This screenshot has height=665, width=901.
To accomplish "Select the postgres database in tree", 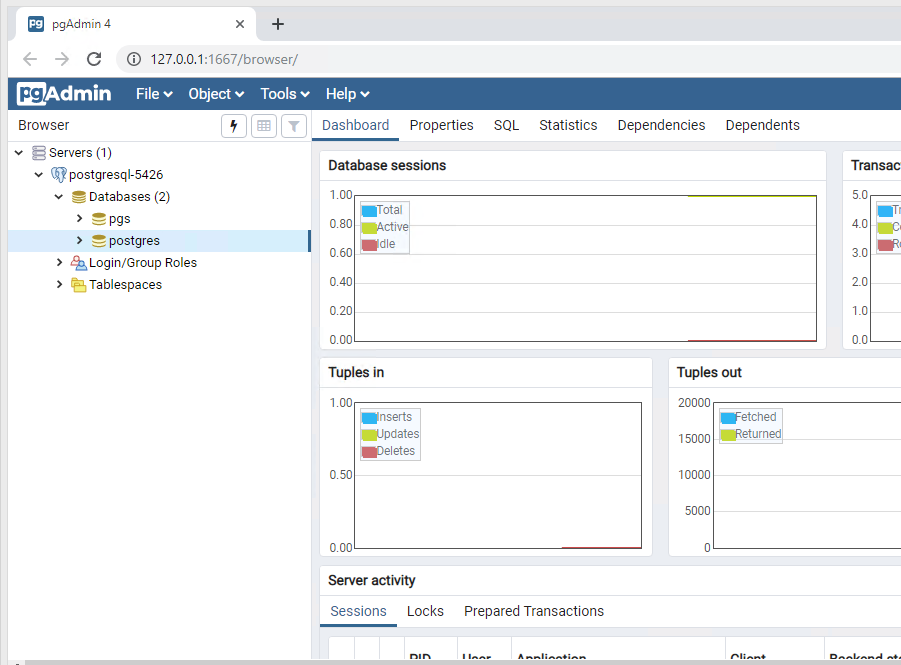I will click(x=134, y=241).
